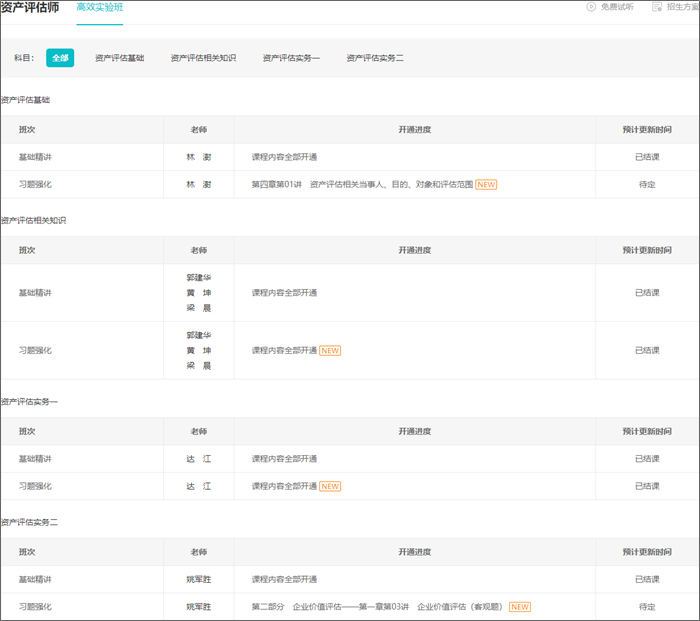Click NEW badge in 资产评估相关知识 习题强化 row
This screenshot has height=621, width=700.
(330, 350)
